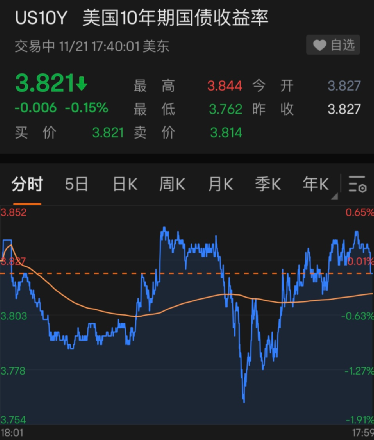The height and width of the screenshot is (440, 374).
Task: Select the 5日 tab
Action: pos(76,184)
